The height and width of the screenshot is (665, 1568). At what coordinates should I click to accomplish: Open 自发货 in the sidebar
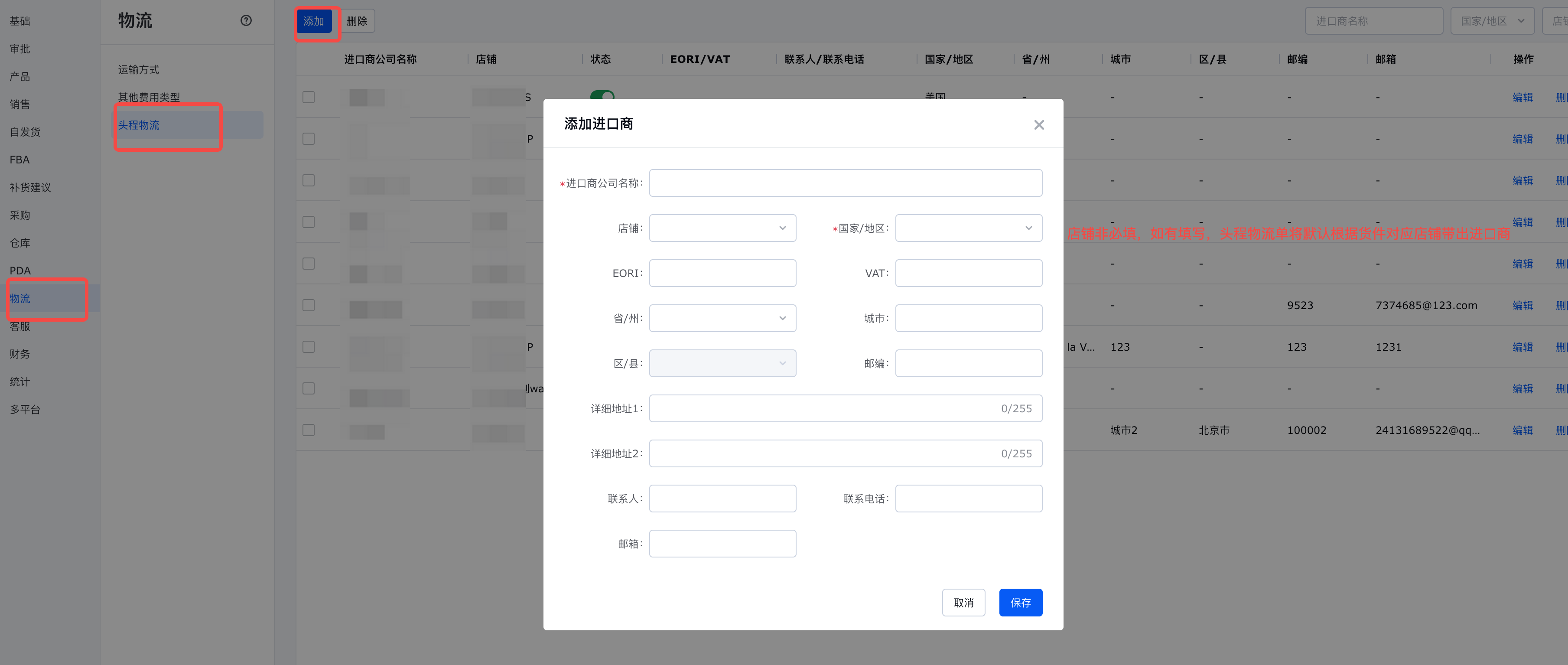point(25,132)
